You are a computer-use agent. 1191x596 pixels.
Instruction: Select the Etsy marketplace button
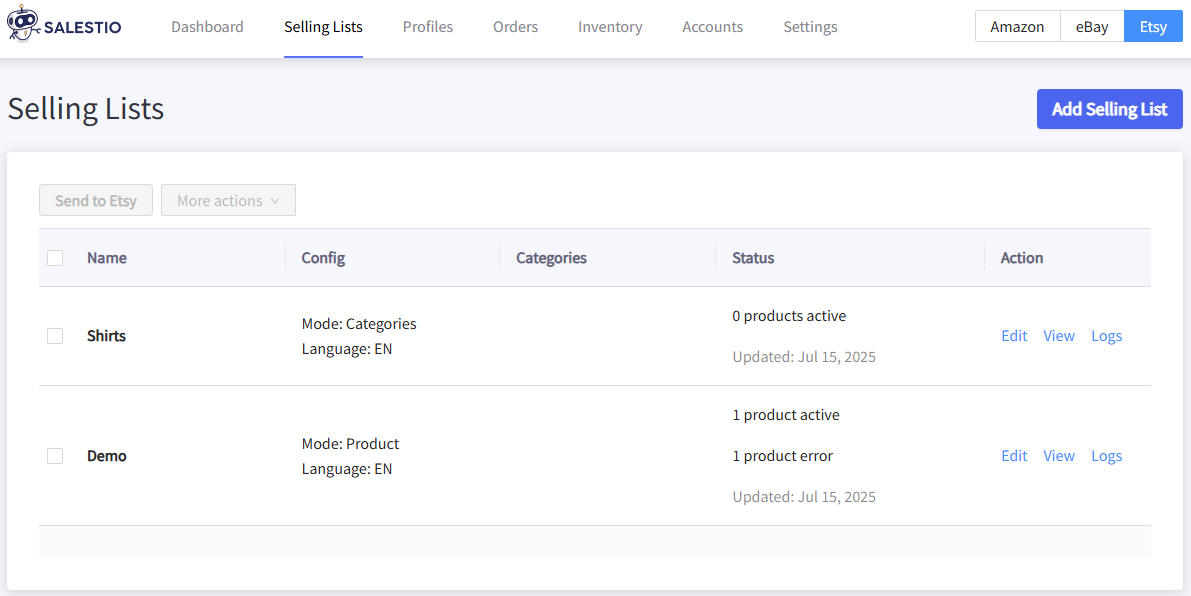tap(1153, 27)
